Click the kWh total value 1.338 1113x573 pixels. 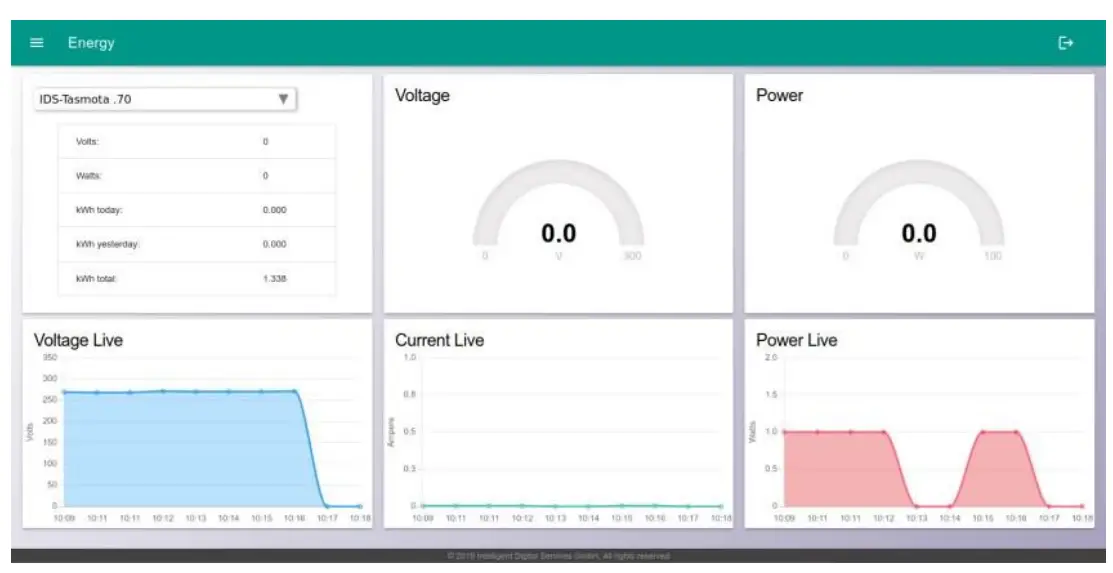pos(274,278)
